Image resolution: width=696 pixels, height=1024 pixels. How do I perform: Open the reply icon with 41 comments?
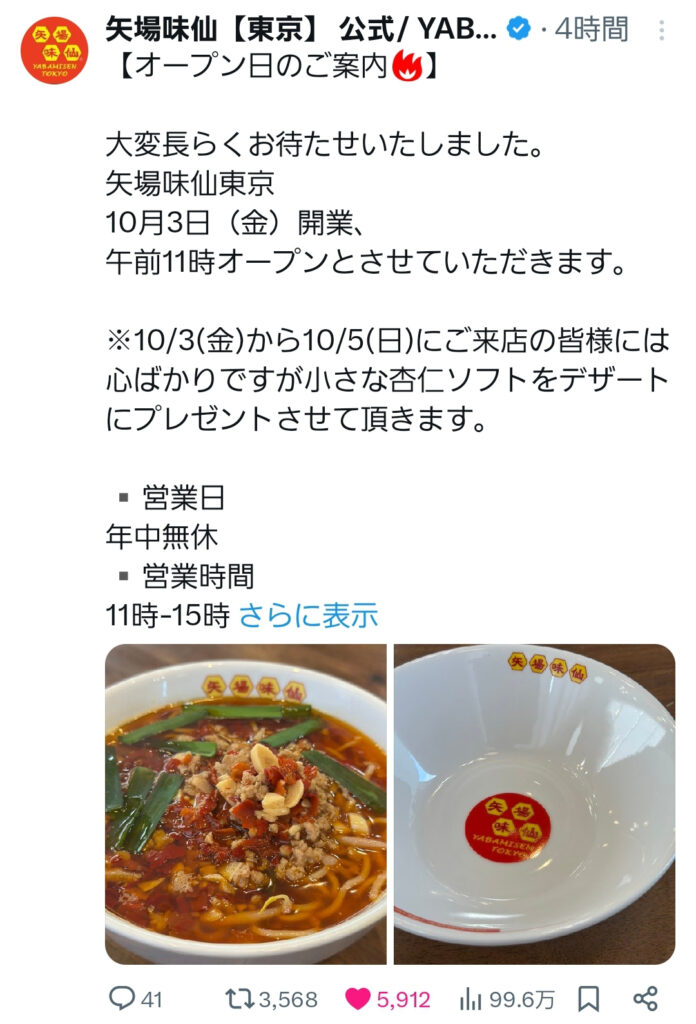click(x=121, y=998)
